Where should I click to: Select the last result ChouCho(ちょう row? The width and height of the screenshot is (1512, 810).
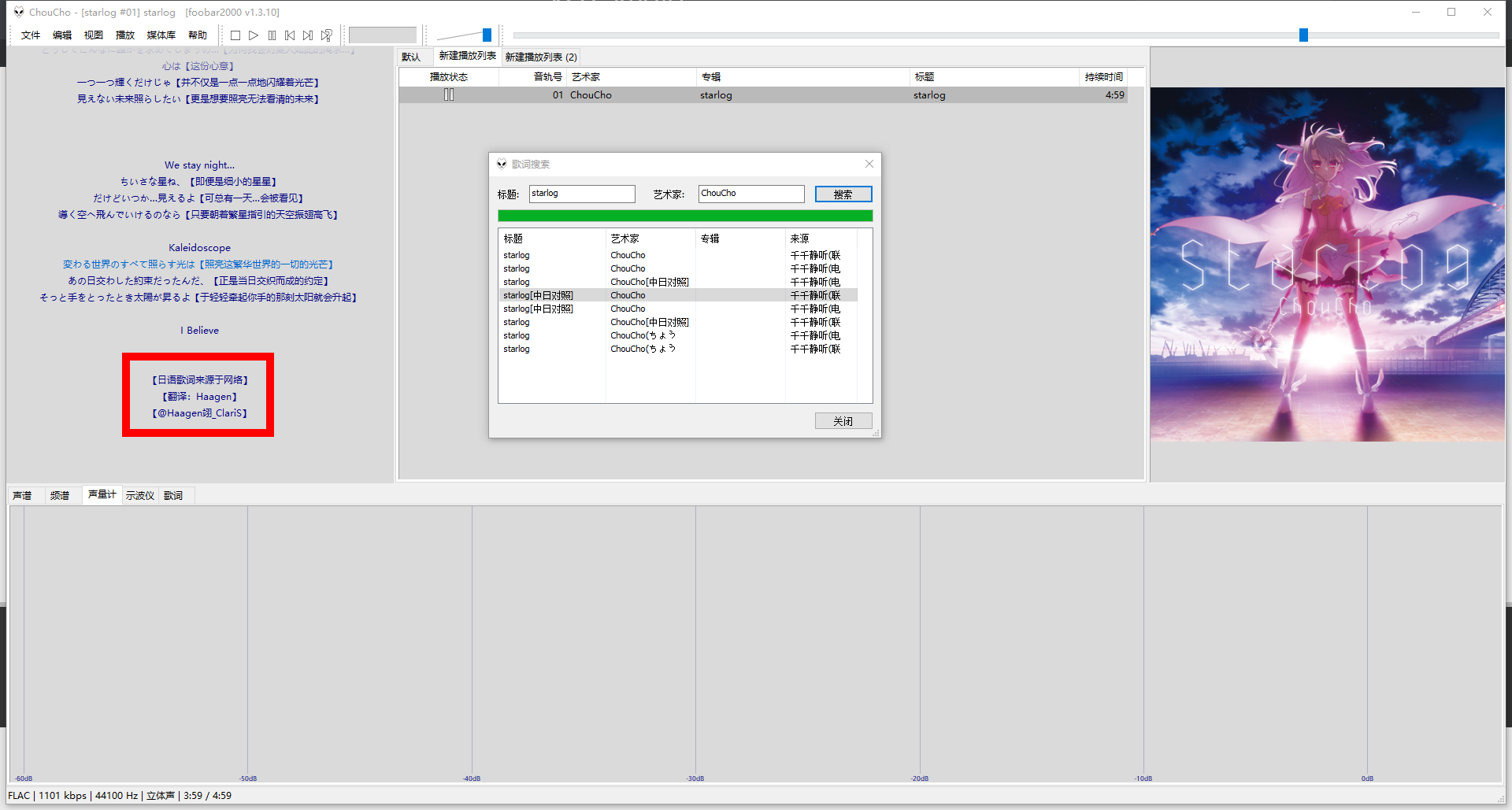678,349
